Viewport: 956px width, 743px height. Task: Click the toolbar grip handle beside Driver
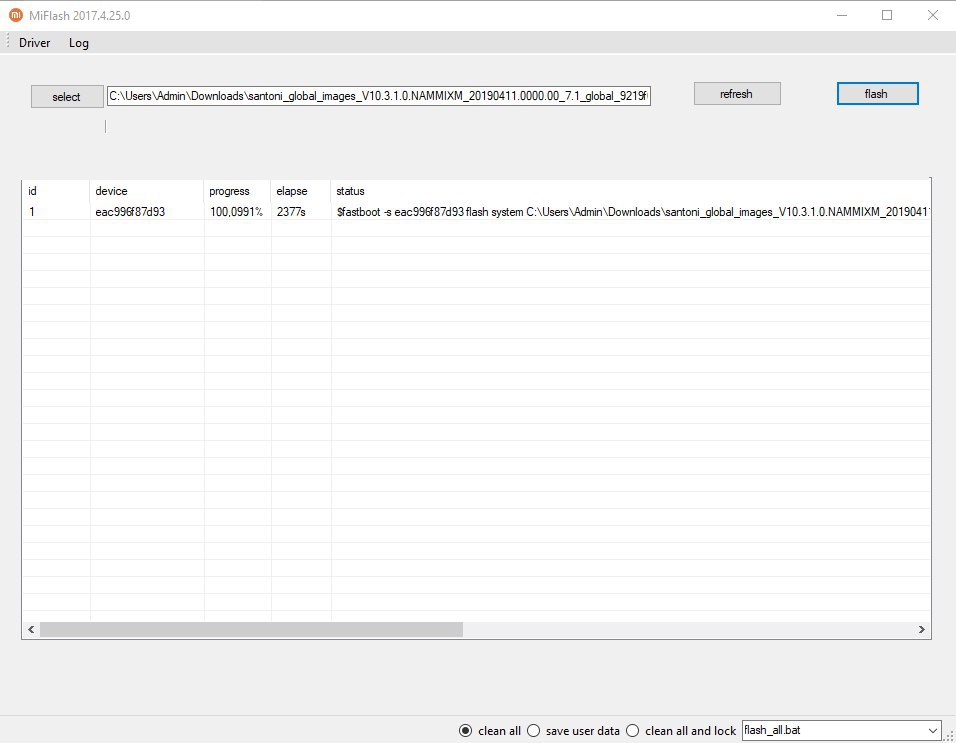click(x=7, y=42)
